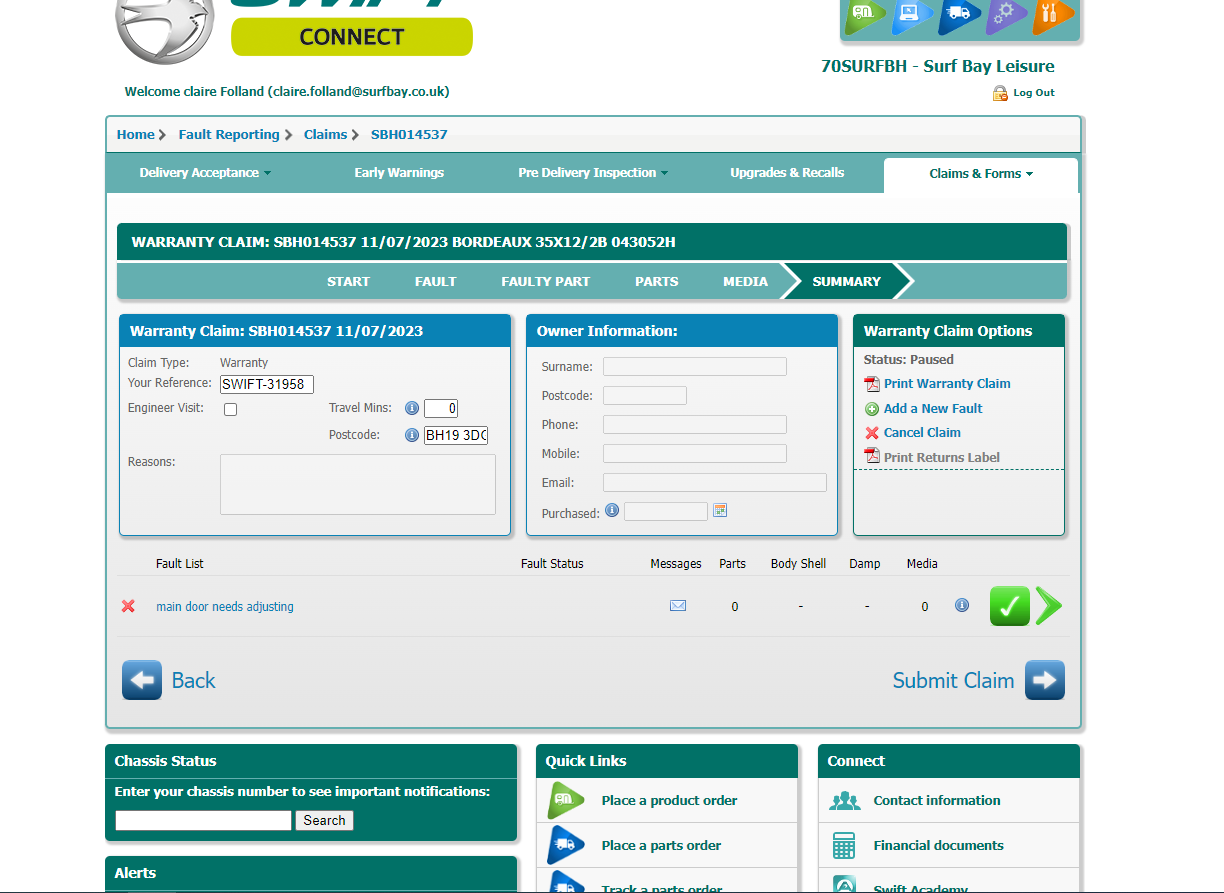
Task: Click the green checkmark on fault row
Action: [1010, 606]
